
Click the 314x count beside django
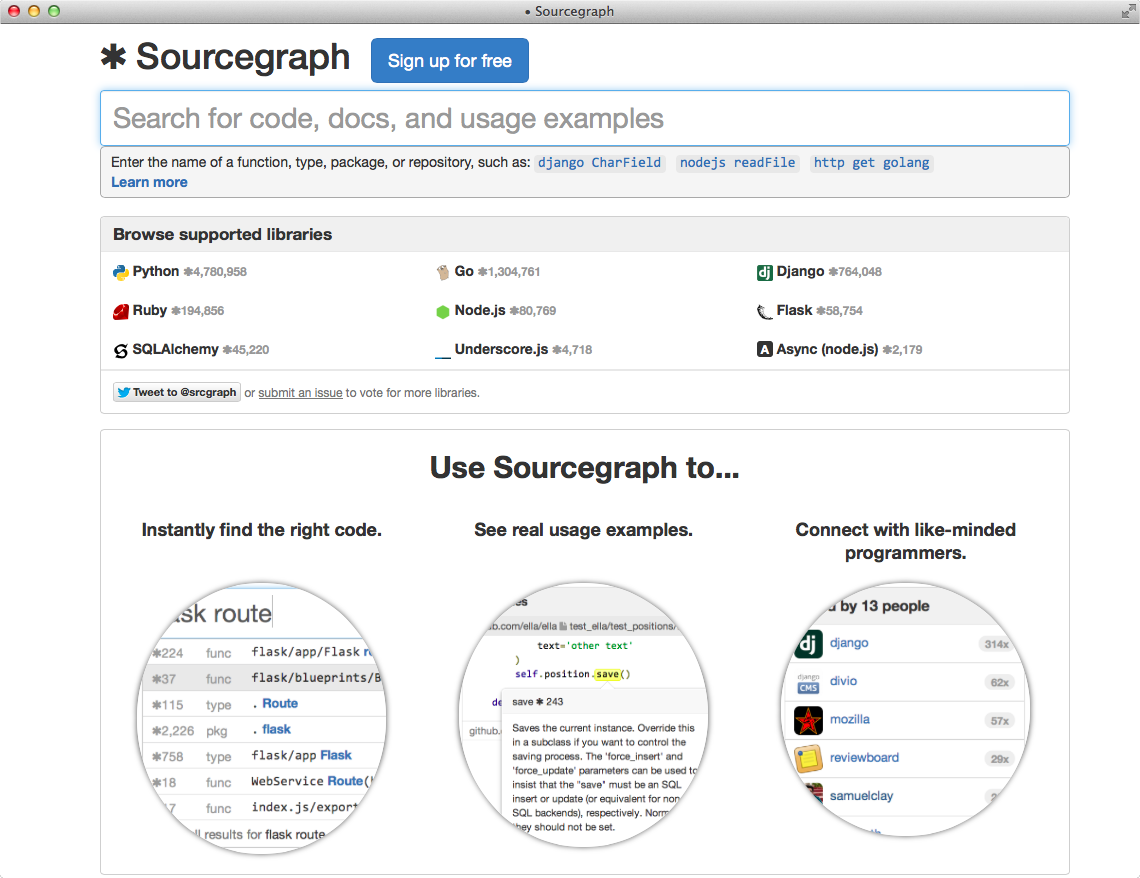point(997,645)
